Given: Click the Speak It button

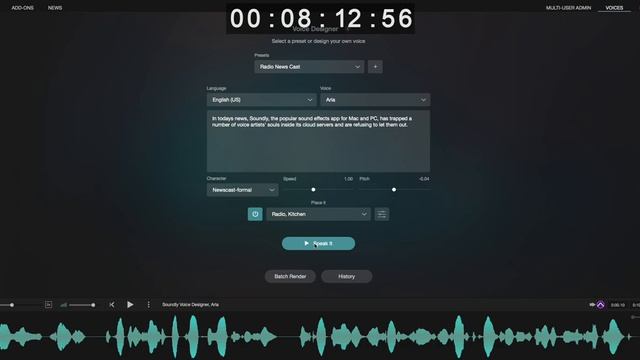Looking at the screenshot, I should click(318, 243).
